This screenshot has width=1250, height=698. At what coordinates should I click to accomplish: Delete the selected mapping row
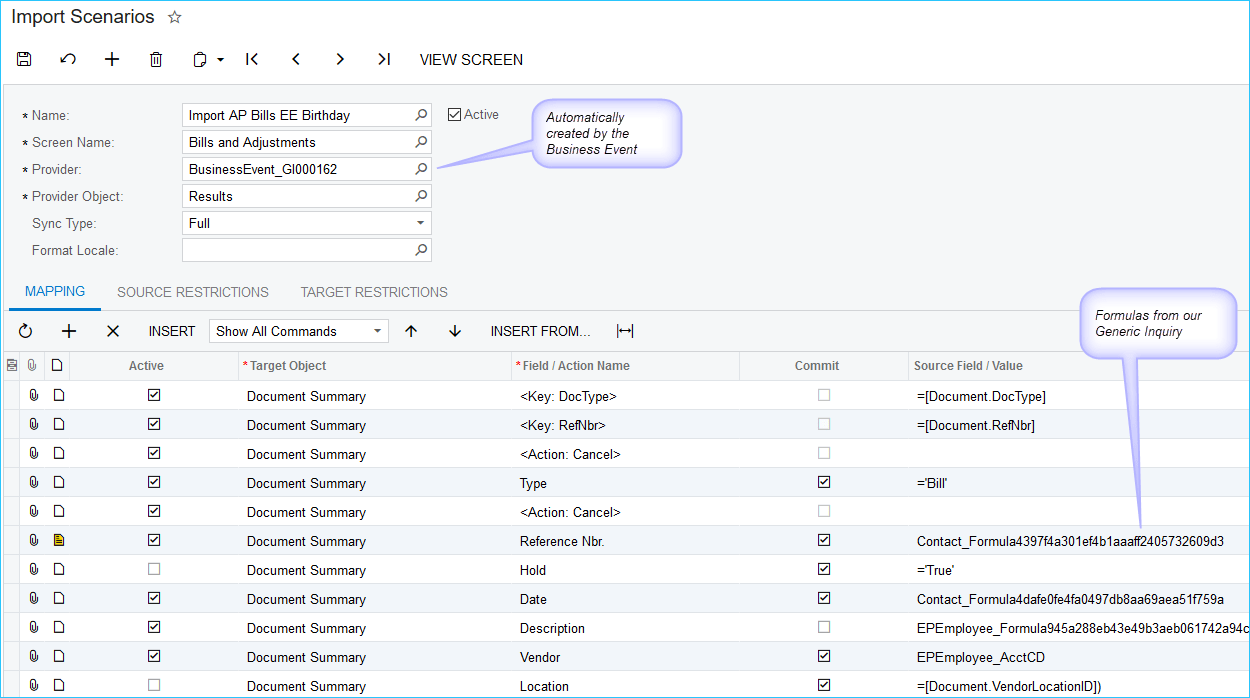click(113, 331)
